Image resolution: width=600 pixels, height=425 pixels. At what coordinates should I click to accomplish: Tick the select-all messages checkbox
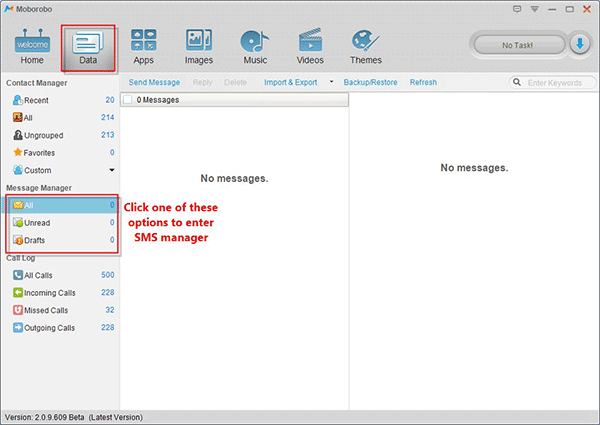point(129,100)
